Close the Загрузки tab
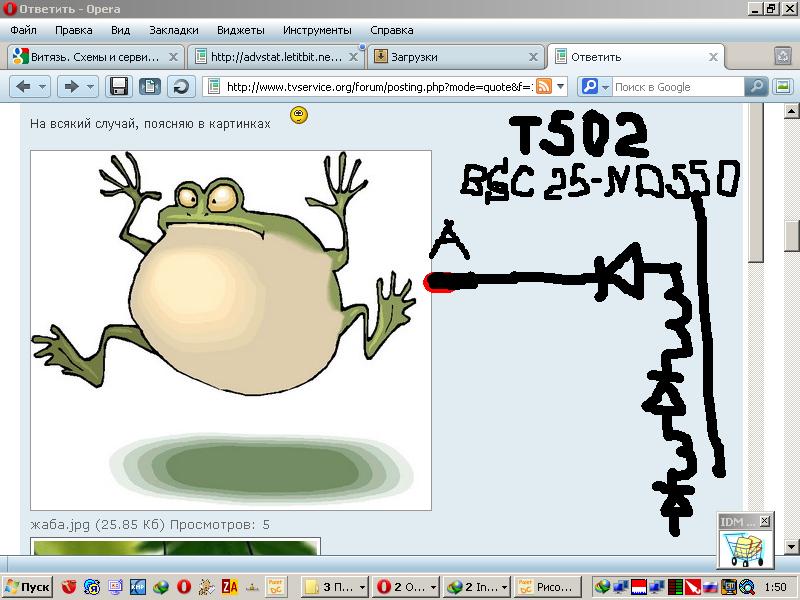 click(534, 57)
